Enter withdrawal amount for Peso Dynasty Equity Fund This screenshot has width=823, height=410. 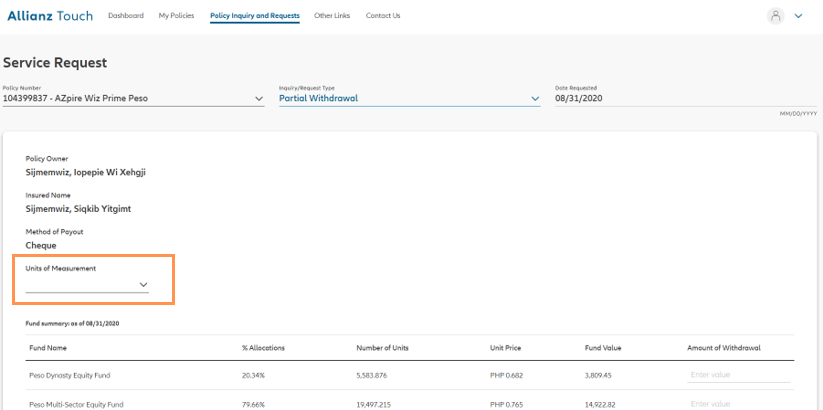[738, 374]
